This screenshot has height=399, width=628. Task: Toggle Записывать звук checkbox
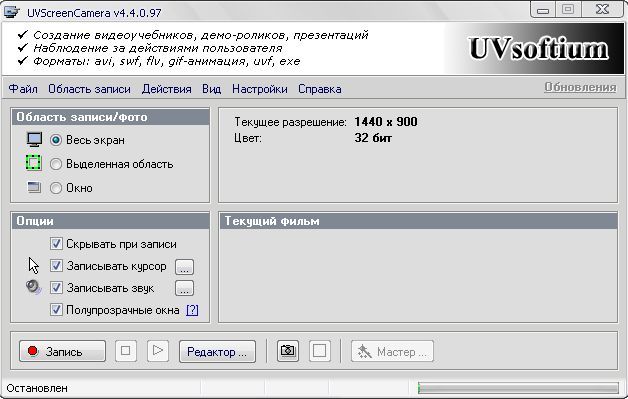(56, 288)
